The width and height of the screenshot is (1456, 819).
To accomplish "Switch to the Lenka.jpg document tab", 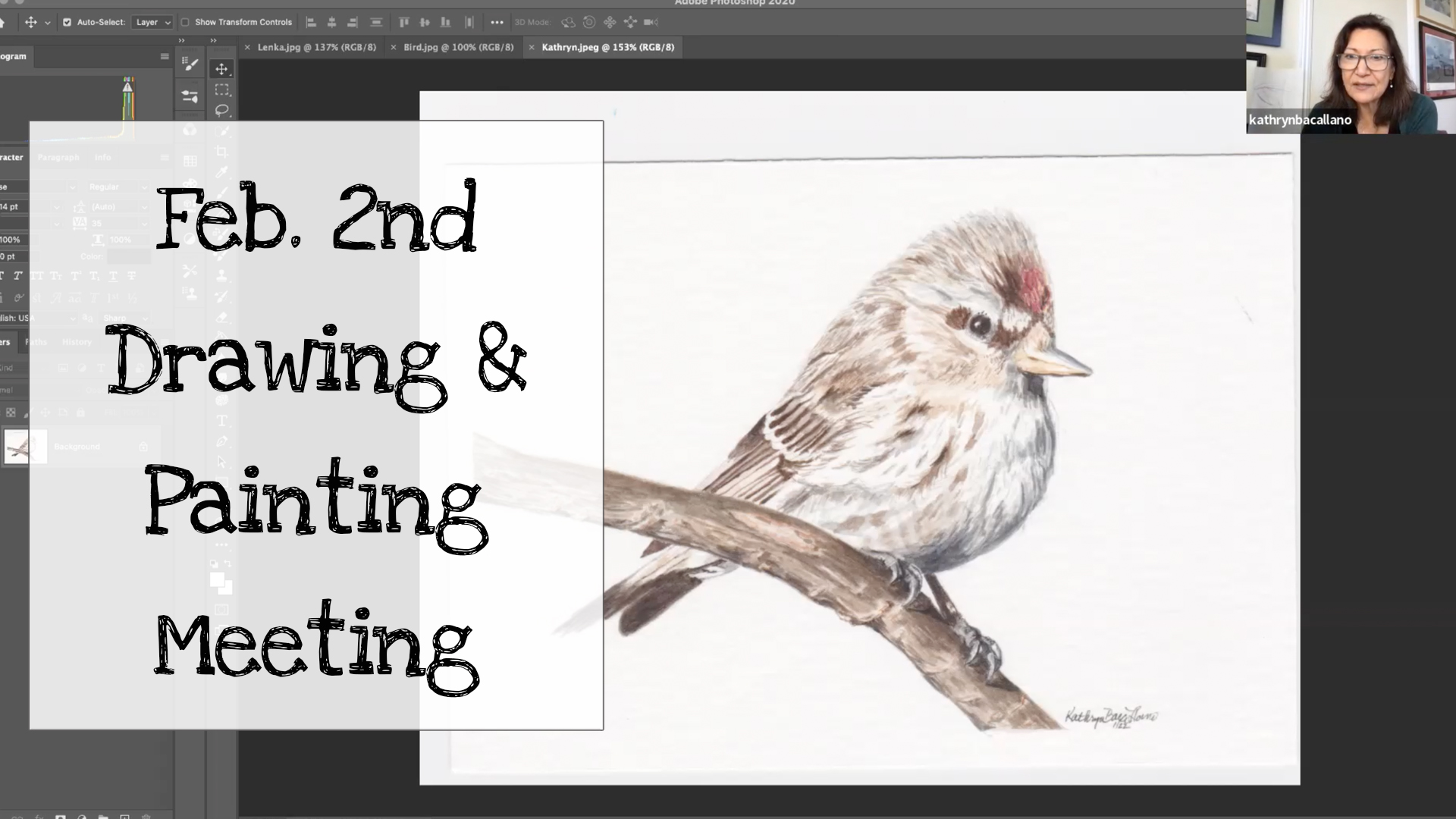I will coord(316,47).
